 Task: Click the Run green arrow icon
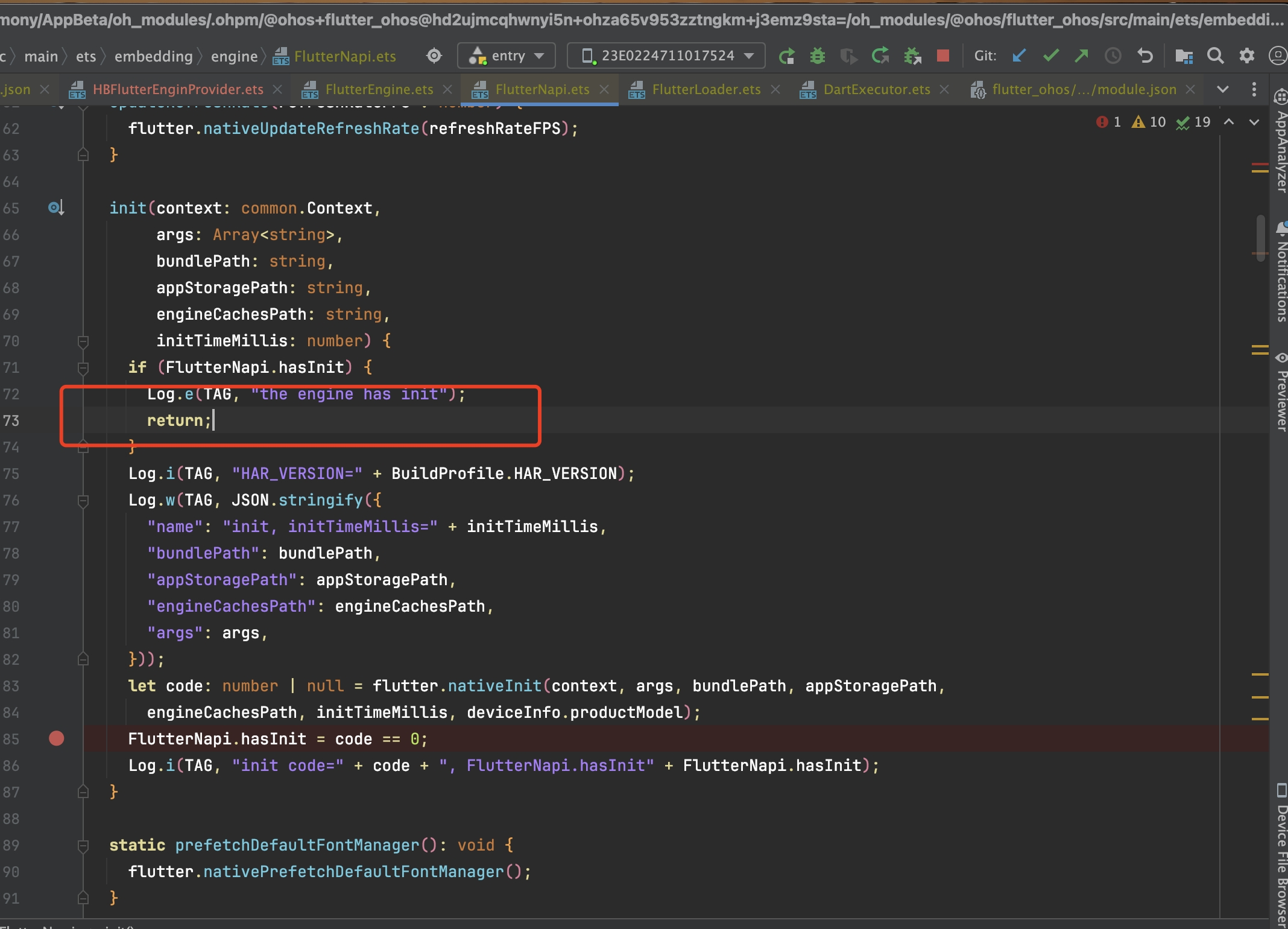[786, 56]
